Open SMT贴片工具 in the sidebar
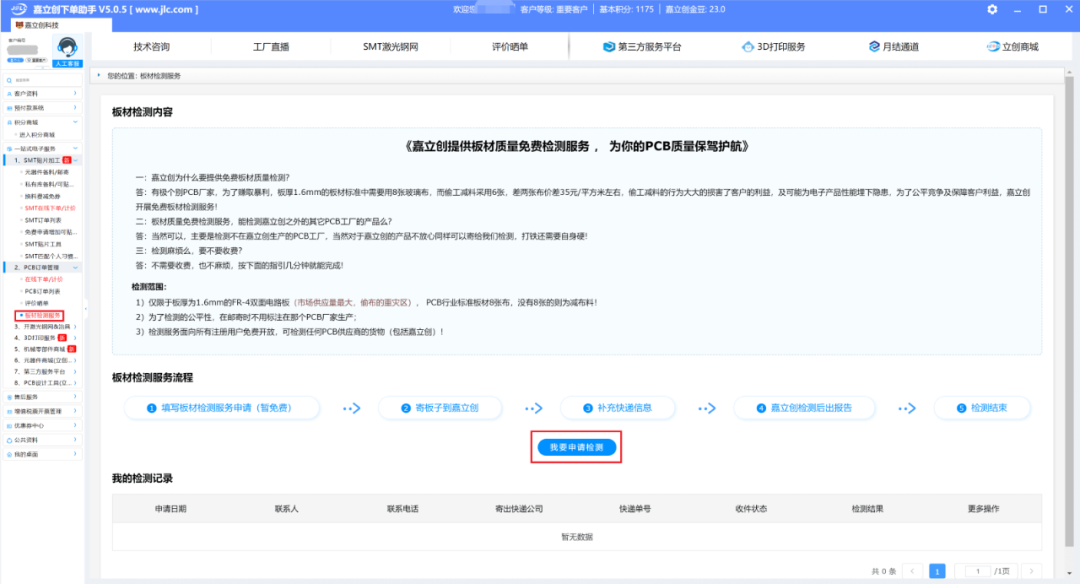The image size is (1080, 584). pyautogui.click(x=43, y=244)
